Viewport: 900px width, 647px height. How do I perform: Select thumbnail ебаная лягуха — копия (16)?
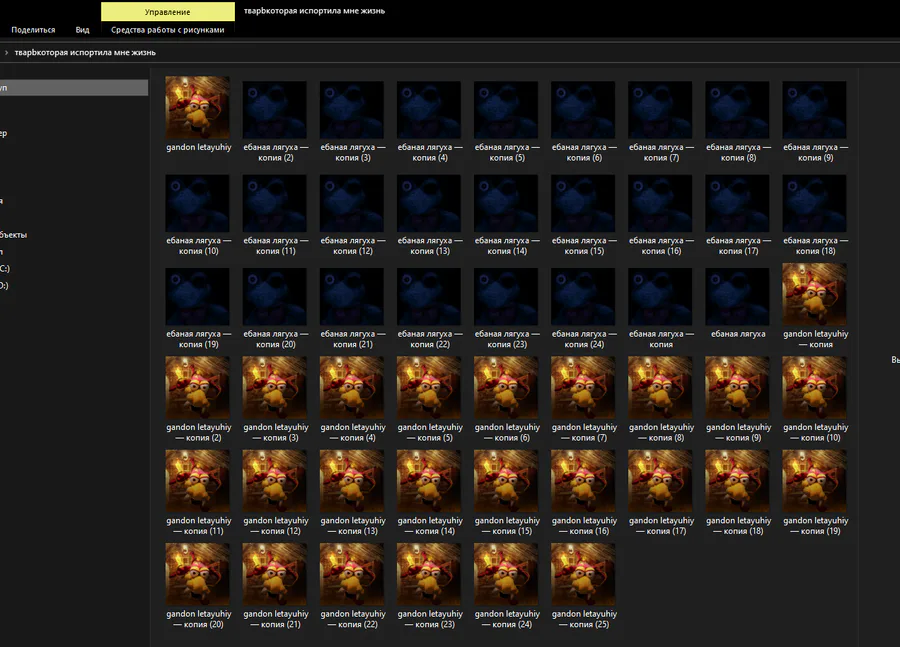[660, 203]
